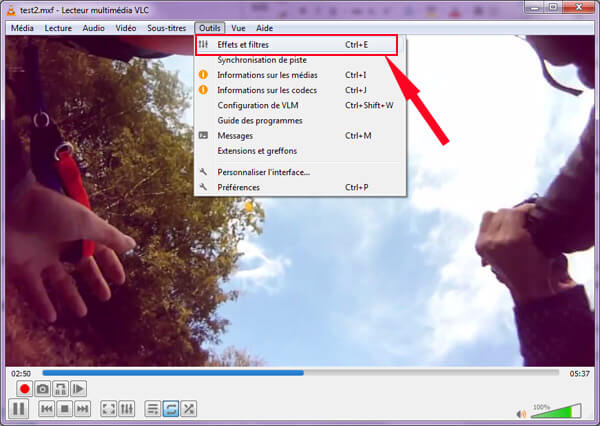
Task: Toggle fullscreen video mode
Action: pos(109,409)
